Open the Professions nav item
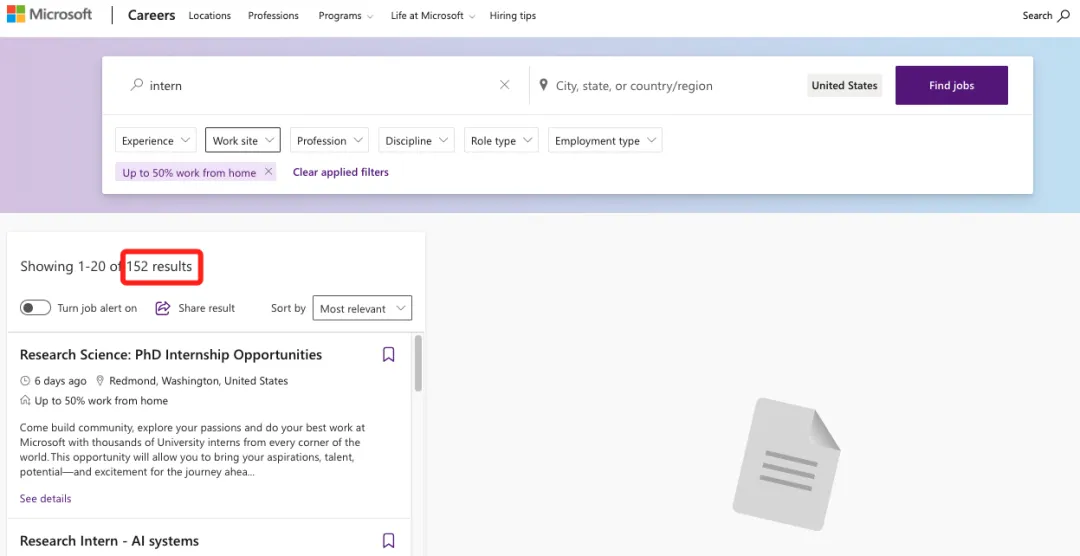 (x=273, y=15)
